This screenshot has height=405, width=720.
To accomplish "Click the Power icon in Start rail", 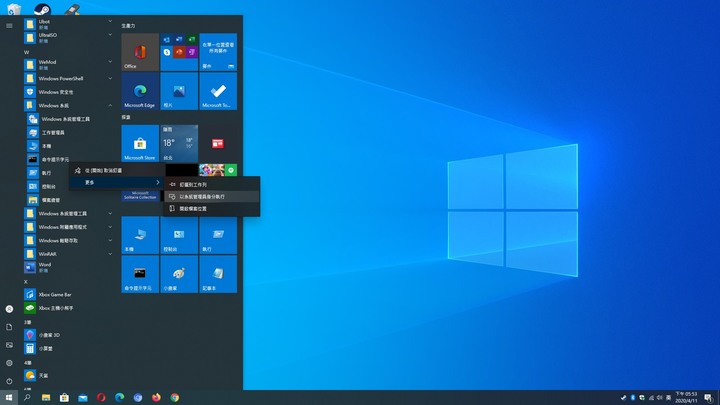I will (x=9, y=381).
